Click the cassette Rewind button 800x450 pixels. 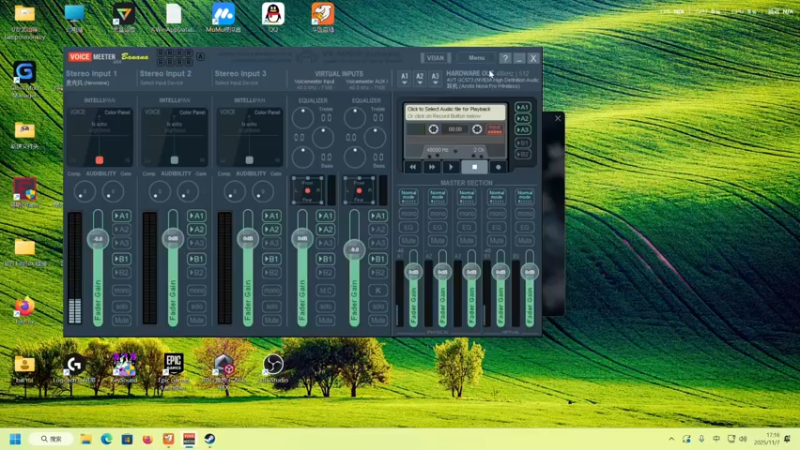coord(413,167)
